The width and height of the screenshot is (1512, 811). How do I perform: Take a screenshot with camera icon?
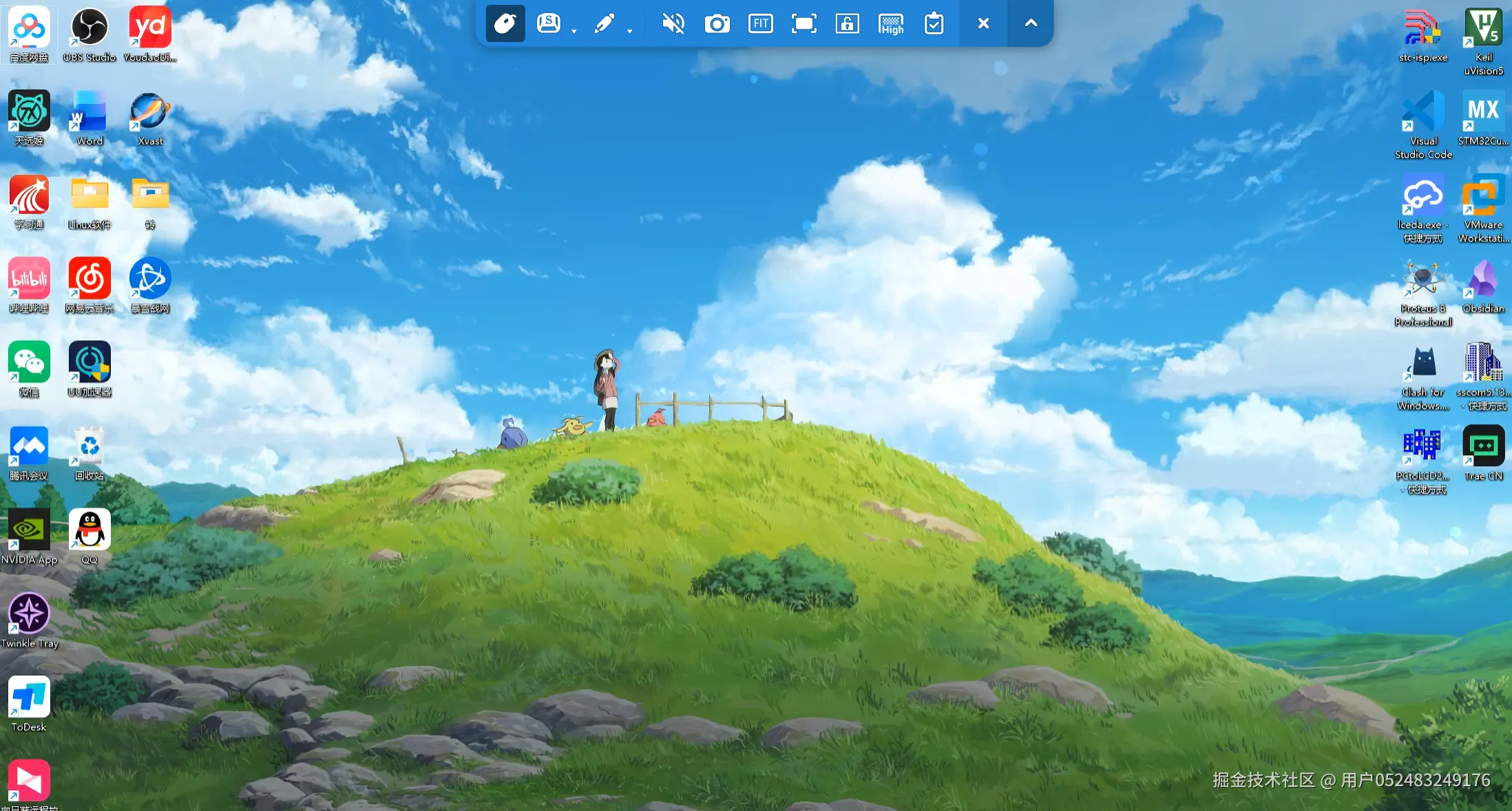[x=717, y=23]
